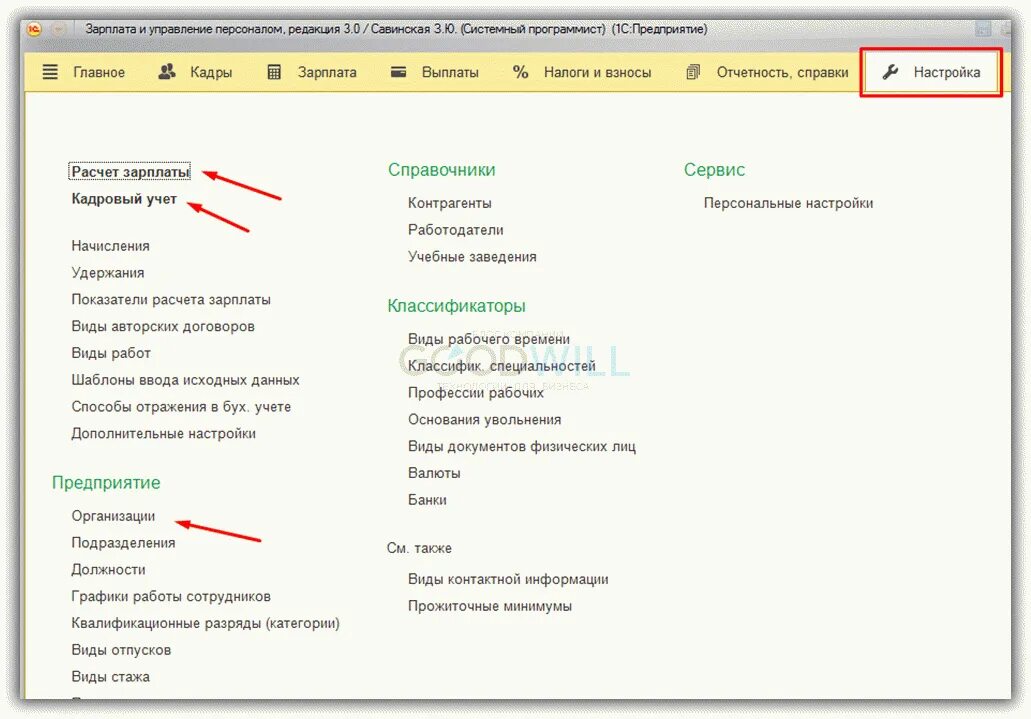Open the hamburger menu icon beside Главное

click(x=50, y=72)
